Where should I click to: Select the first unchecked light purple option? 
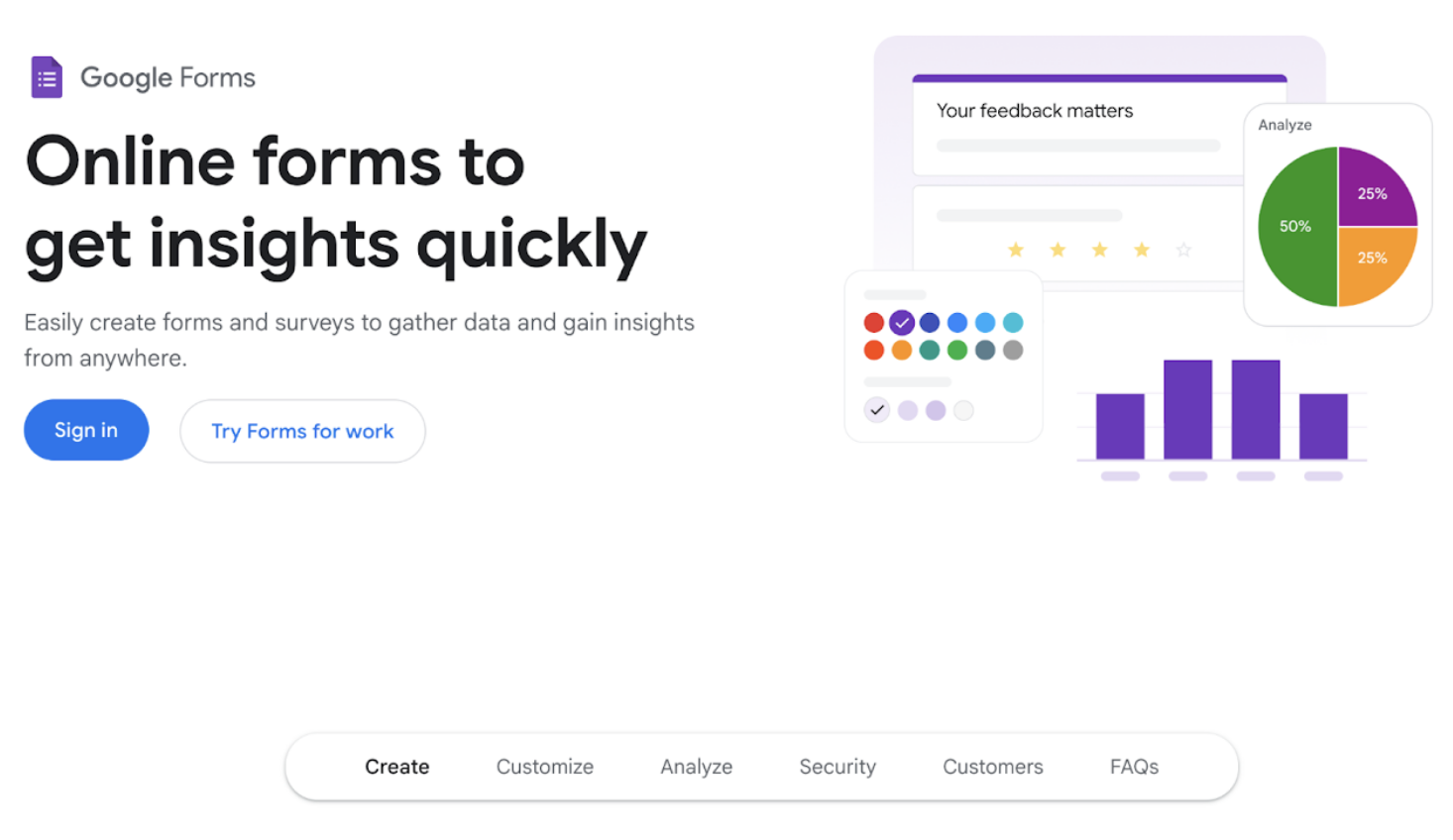click(x=907, y=409)
